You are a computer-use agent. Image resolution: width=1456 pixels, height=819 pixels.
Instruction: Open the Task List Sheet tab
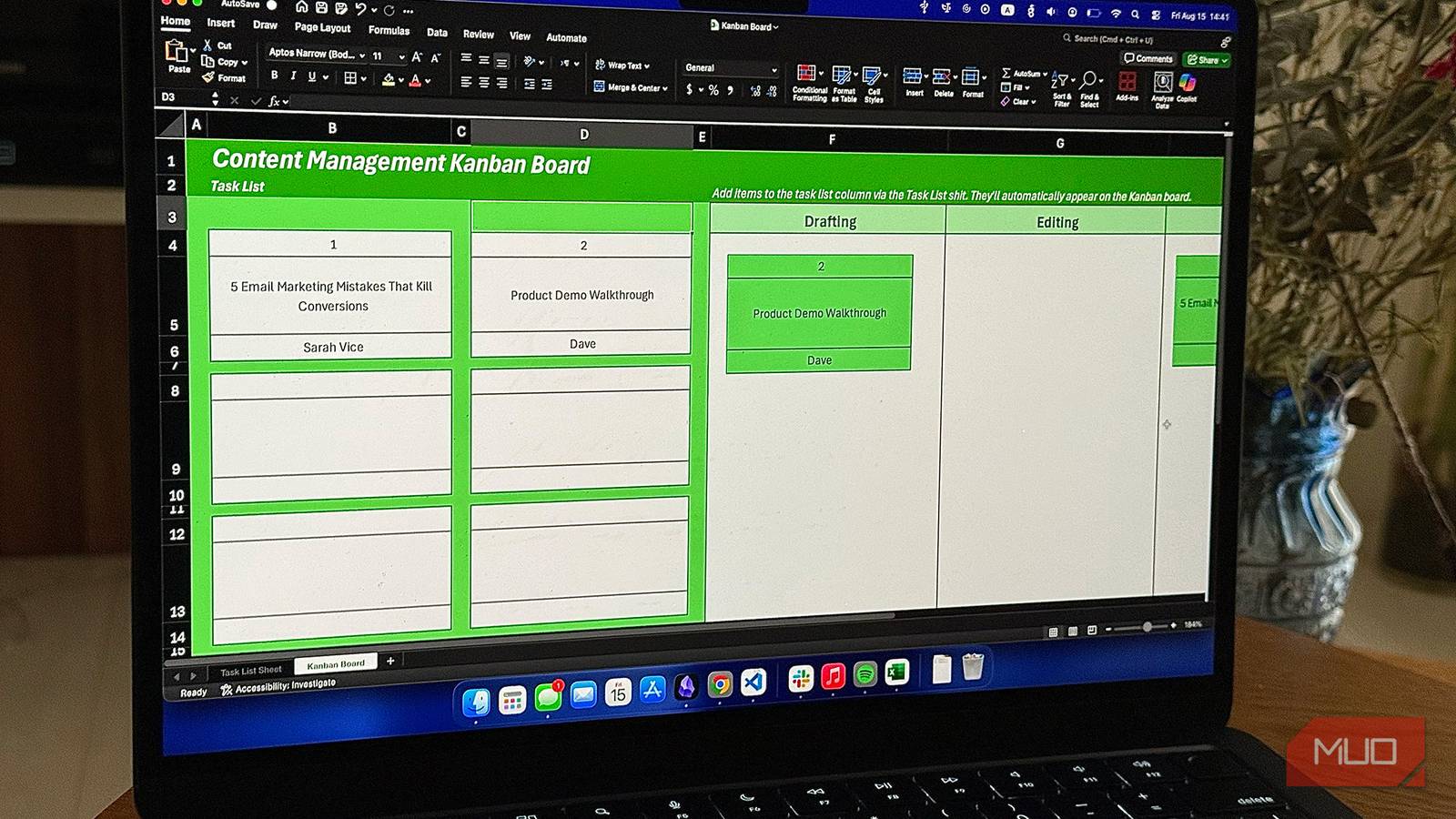(x=250, y=669)
